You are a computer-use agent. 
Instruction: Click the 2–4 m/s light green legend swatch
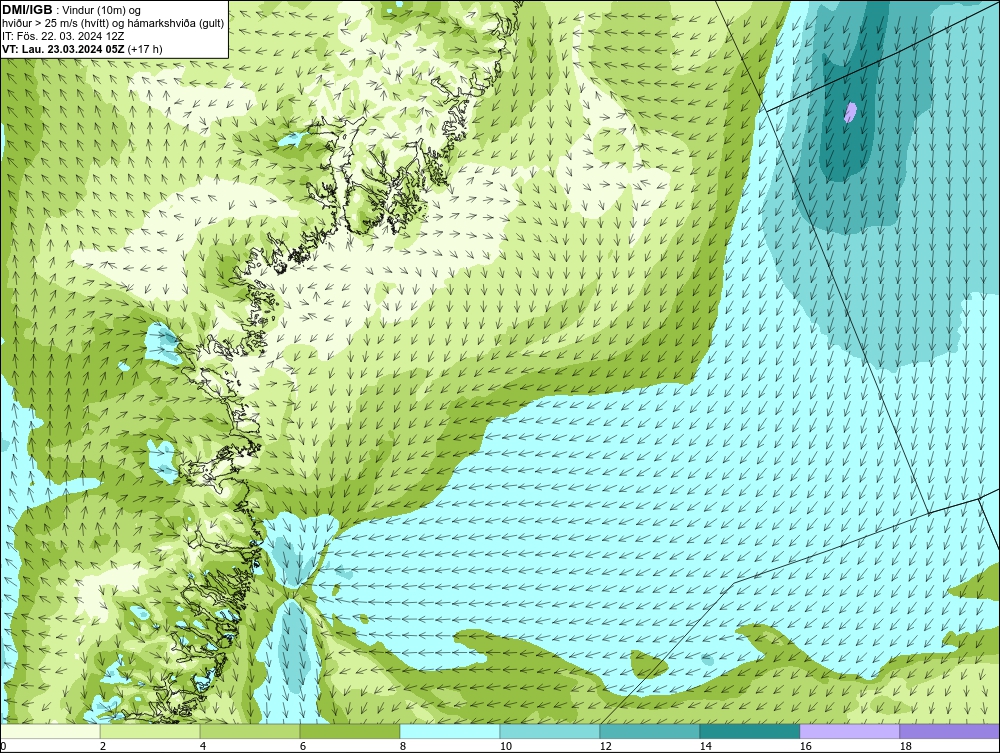[x=150, y=731]
